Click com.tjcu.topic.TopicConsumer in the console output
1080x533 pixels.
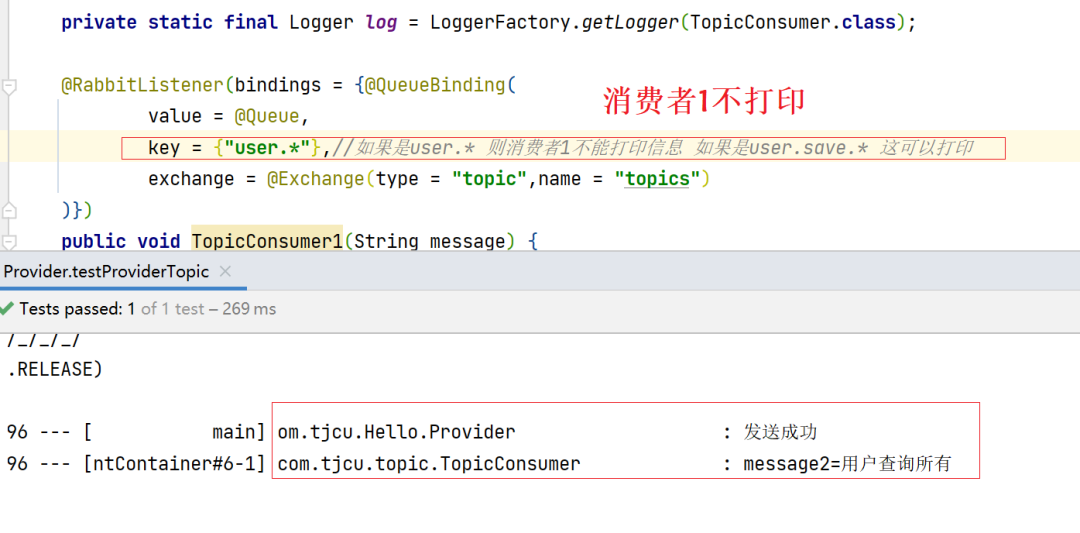(428, 464)
